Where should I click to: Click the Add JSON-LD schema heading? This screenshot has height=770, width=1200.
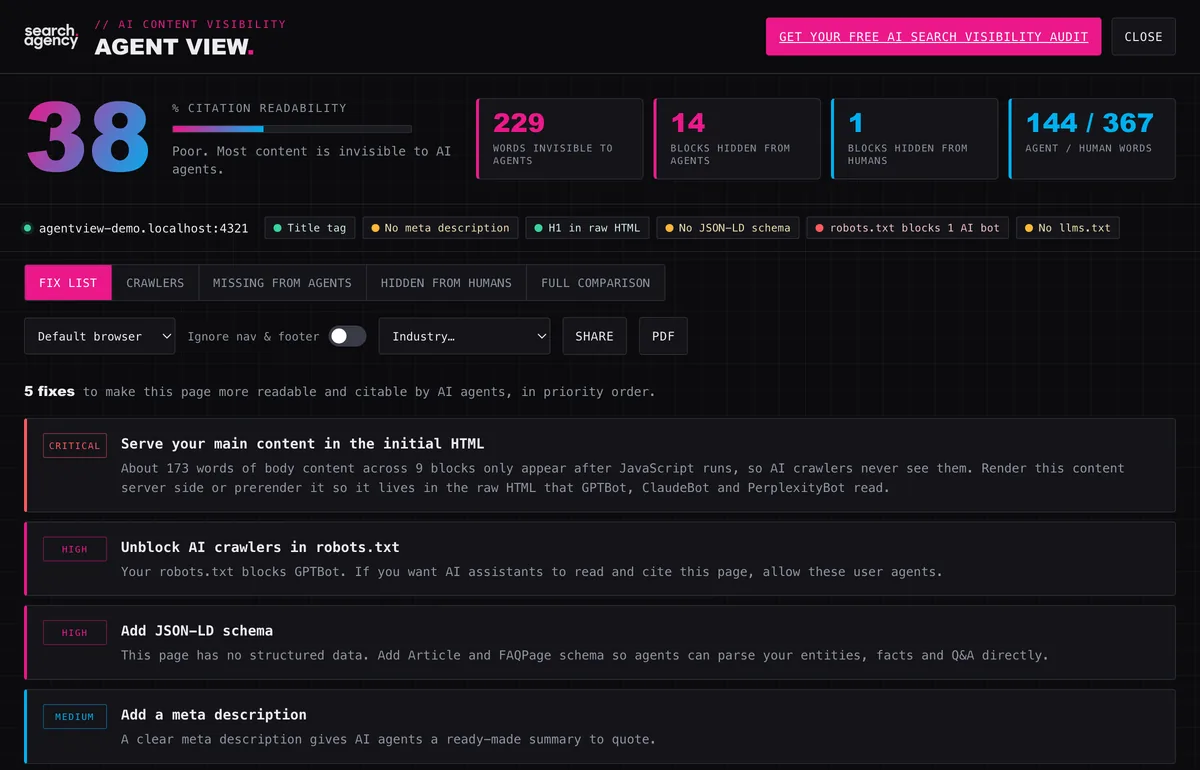[197, 630]
